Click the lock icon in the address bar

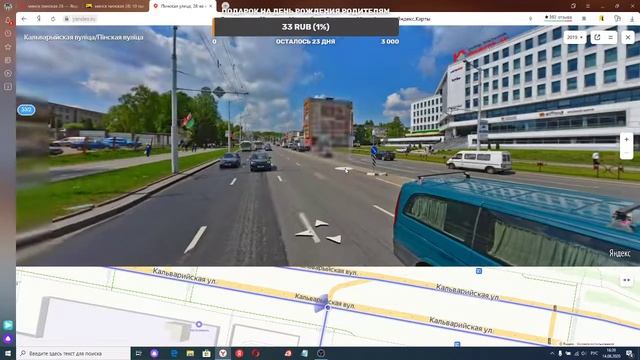[67, 19]
